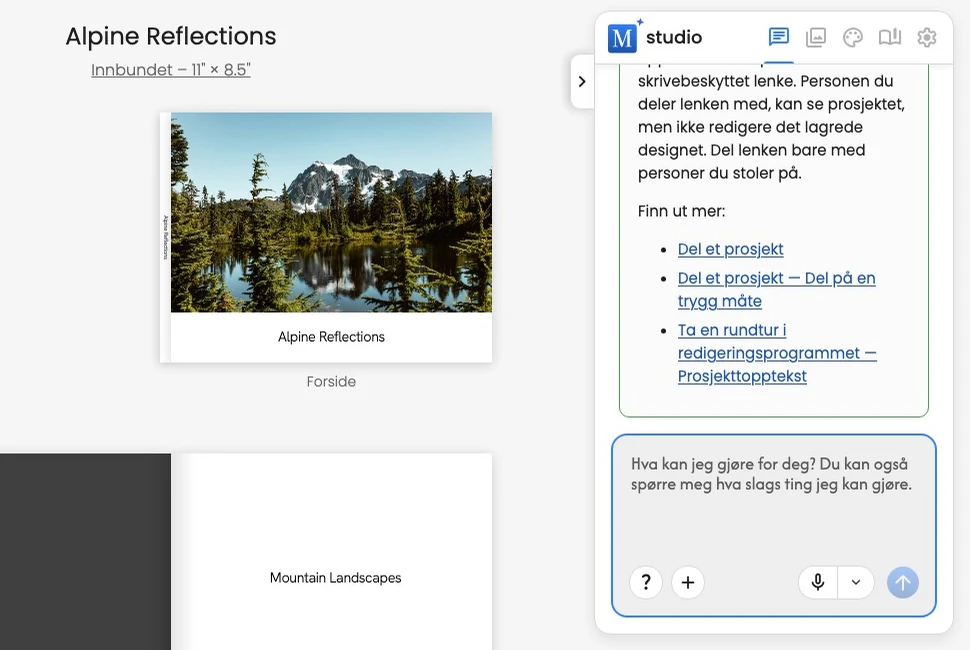The image size is (970, 650).
Task: Open the "Del et prosjekt" link
Action: [730, 249]
